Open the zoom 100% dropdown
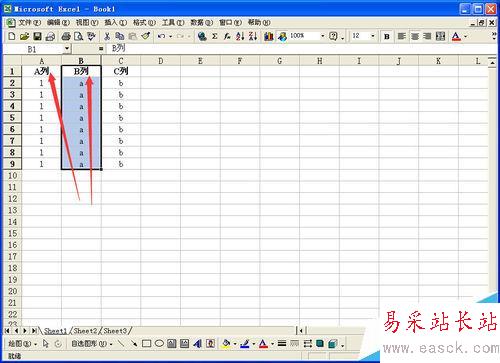Image resolution: width=500 pixels, height=363 pixels. [322, 36]
